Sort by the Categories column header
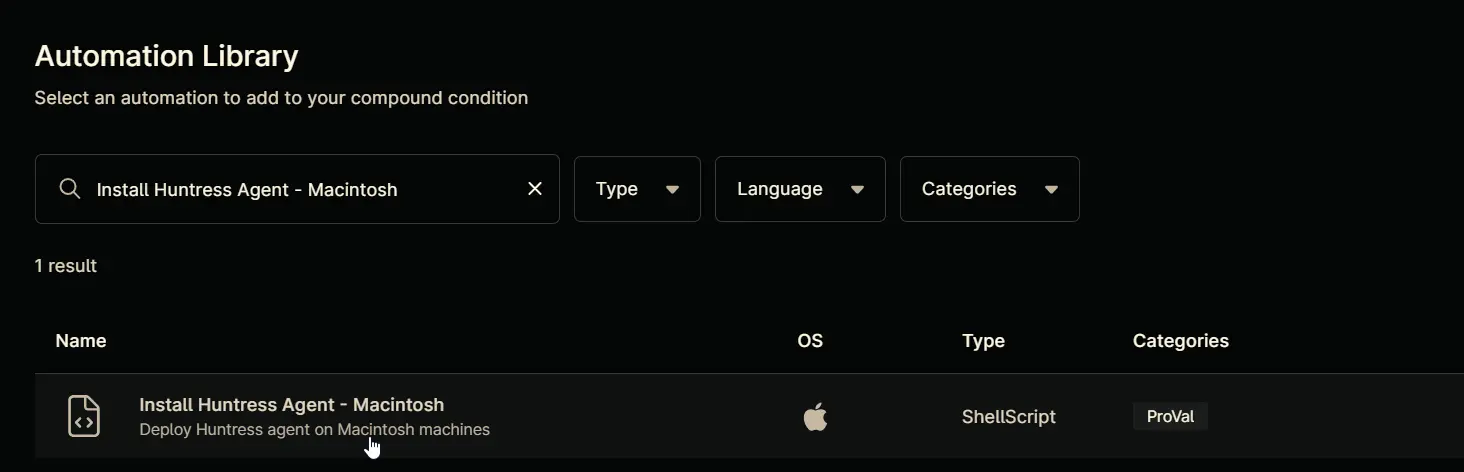Screen dimensions: 1464x472 [x=1181, y=341]
